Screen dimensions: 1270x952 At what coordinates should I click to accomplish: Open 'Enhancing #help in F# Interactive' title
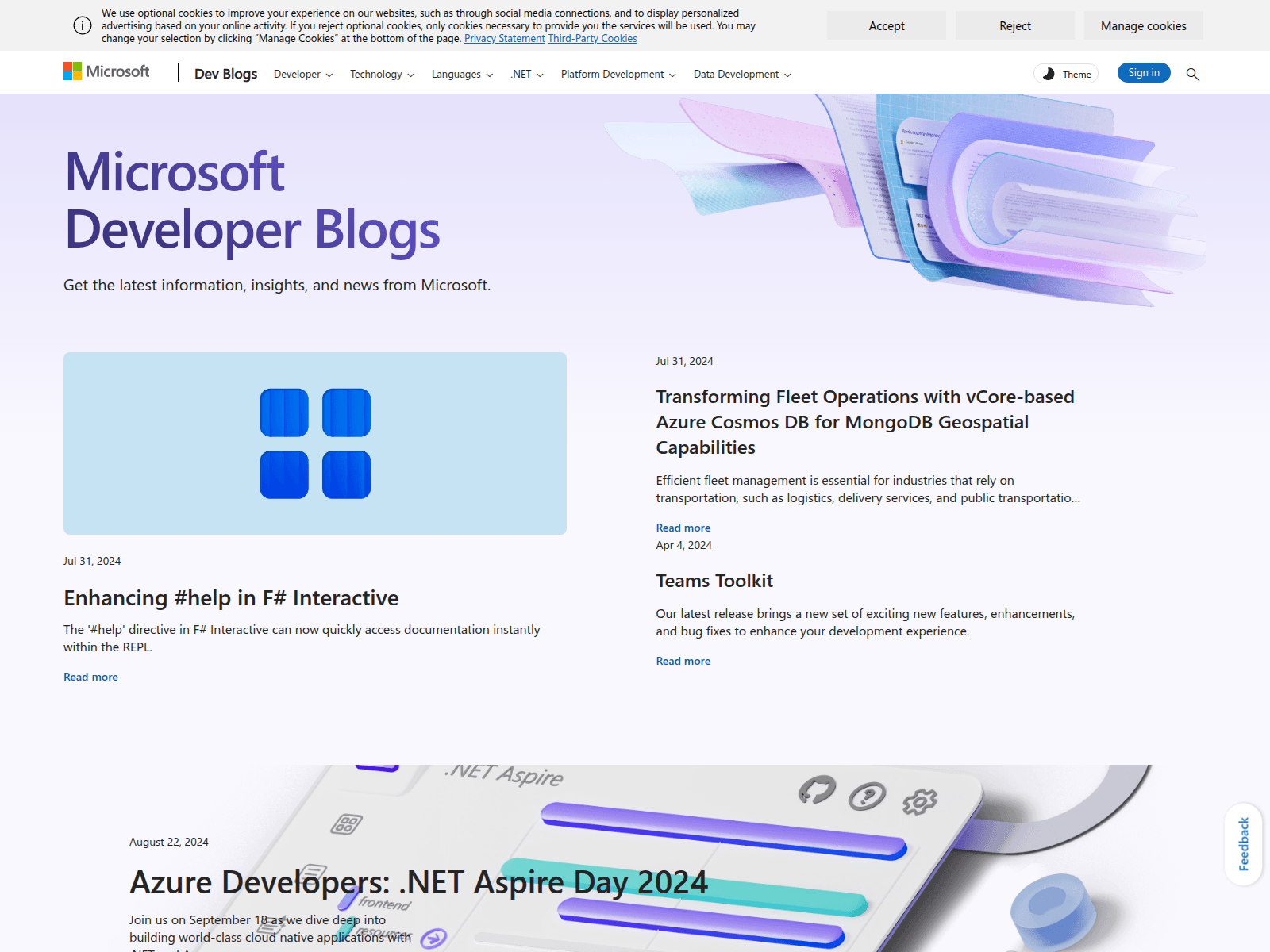coord(231,597)
